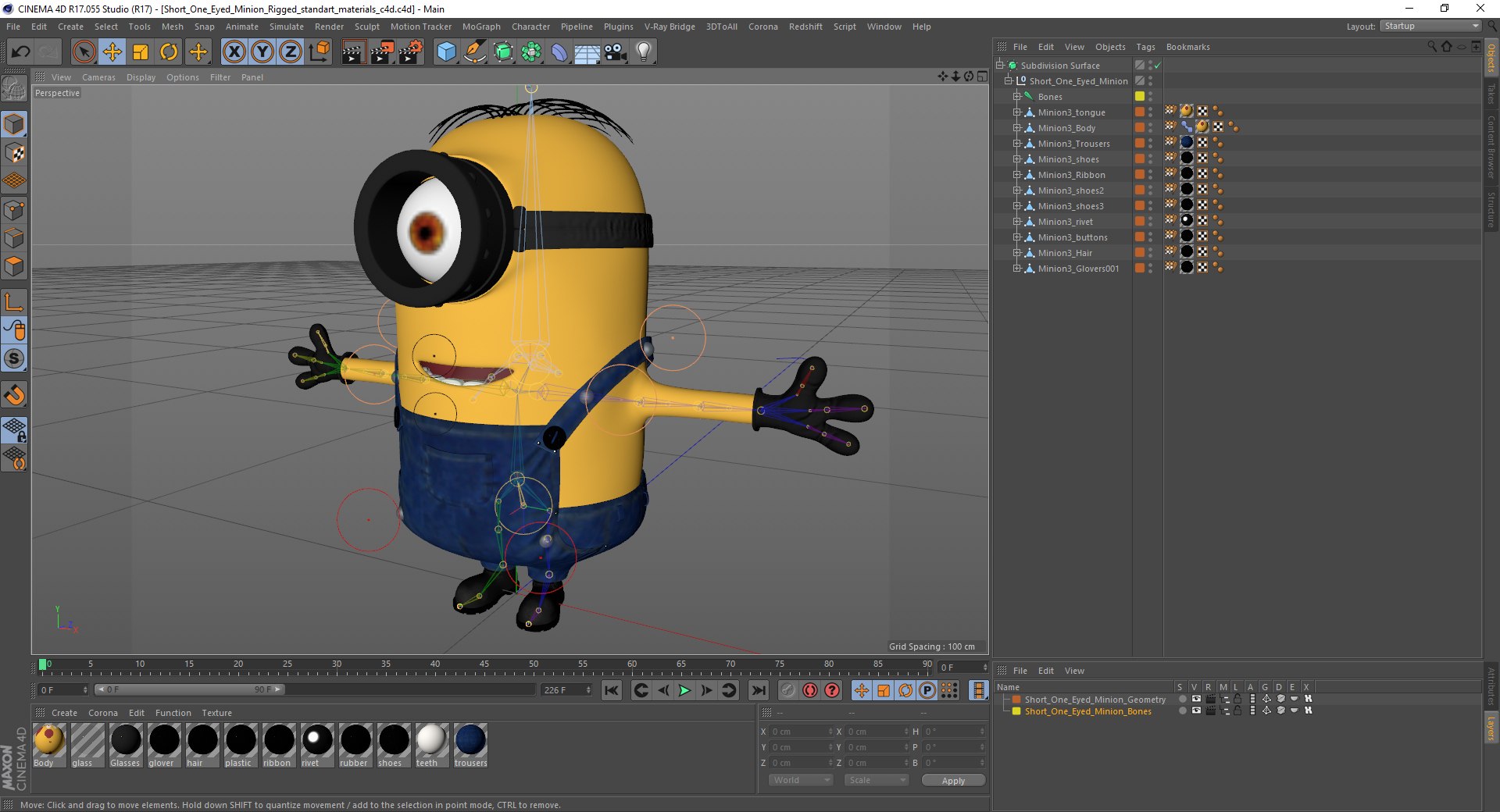Click the Go to Start button
The height and width of the screenshot is (812, 1500).
tap(612, 690)
